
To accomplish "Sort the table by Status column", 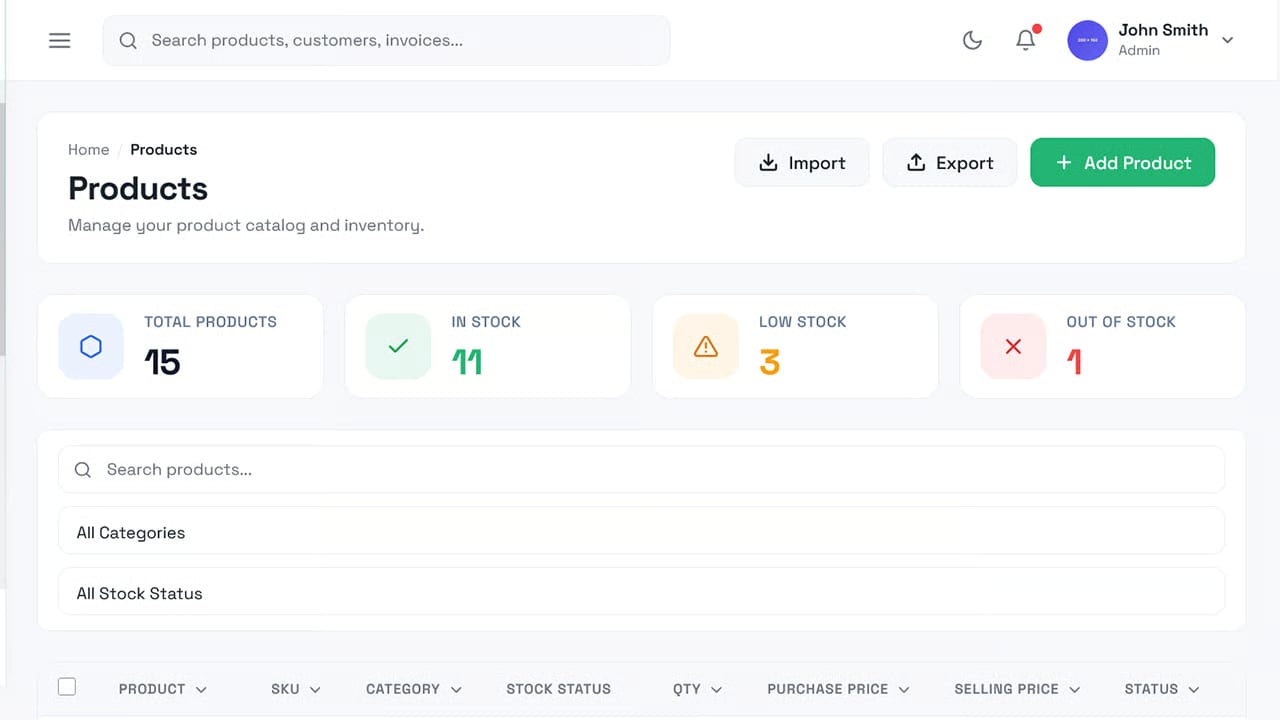I will pos(1162,689).
